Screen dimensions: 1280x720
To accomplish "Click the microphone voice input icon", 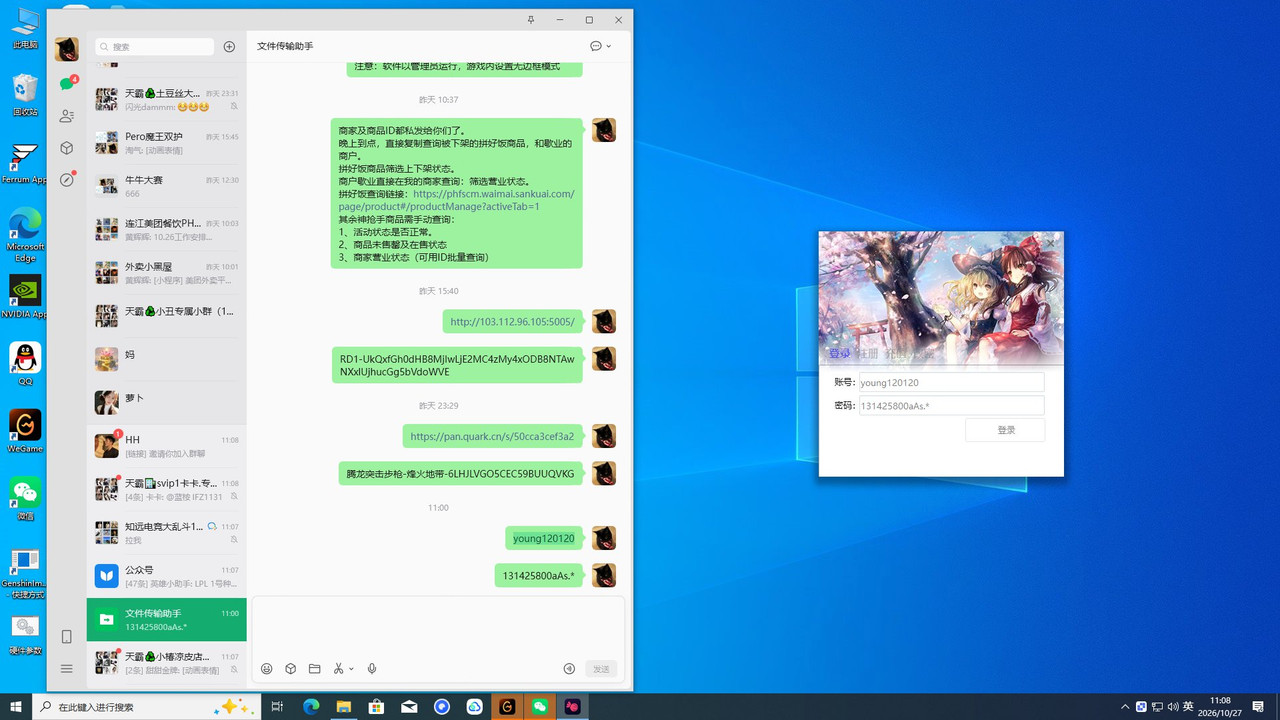I will 372,669.
